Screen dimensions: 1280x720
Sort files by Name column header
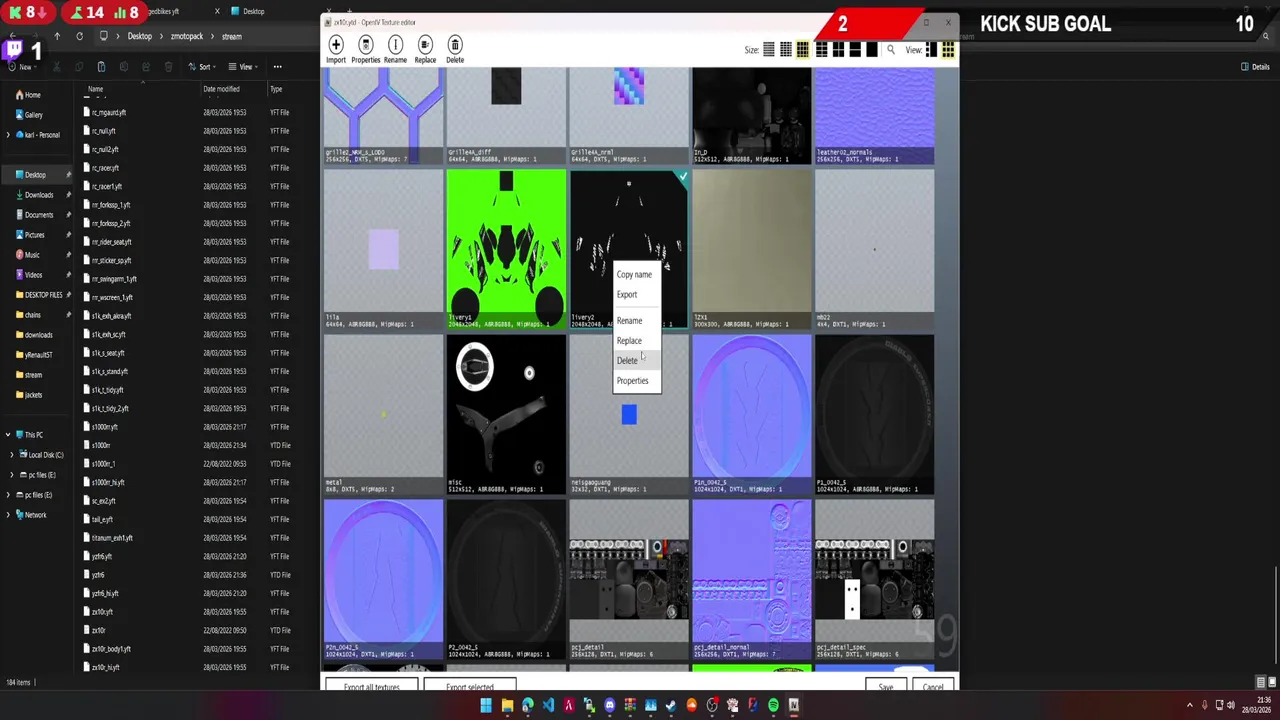click(x=95, y=89)
